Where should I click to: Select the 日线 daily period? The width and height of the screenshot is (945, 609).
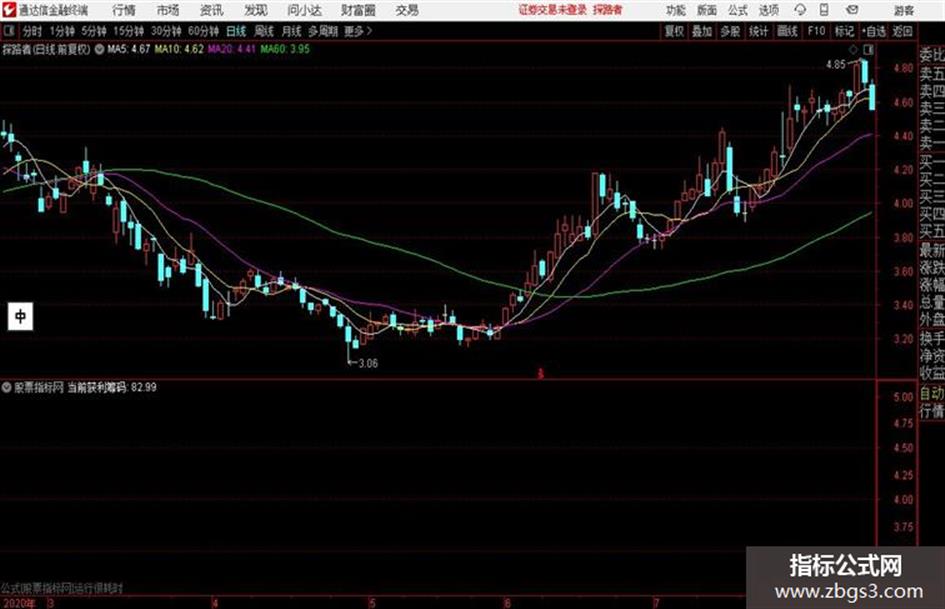tap(236, 31)
